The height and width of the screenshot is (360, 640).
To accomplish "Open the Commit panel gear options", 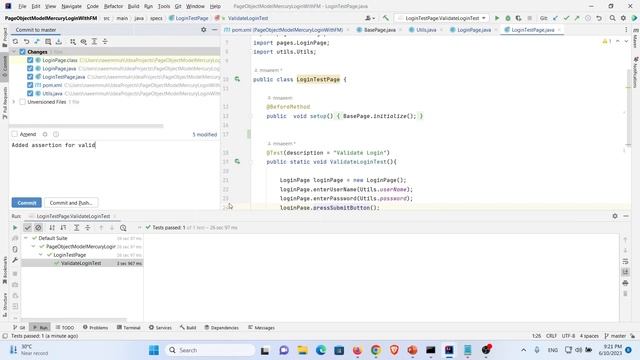I will (x=204, y=30).
